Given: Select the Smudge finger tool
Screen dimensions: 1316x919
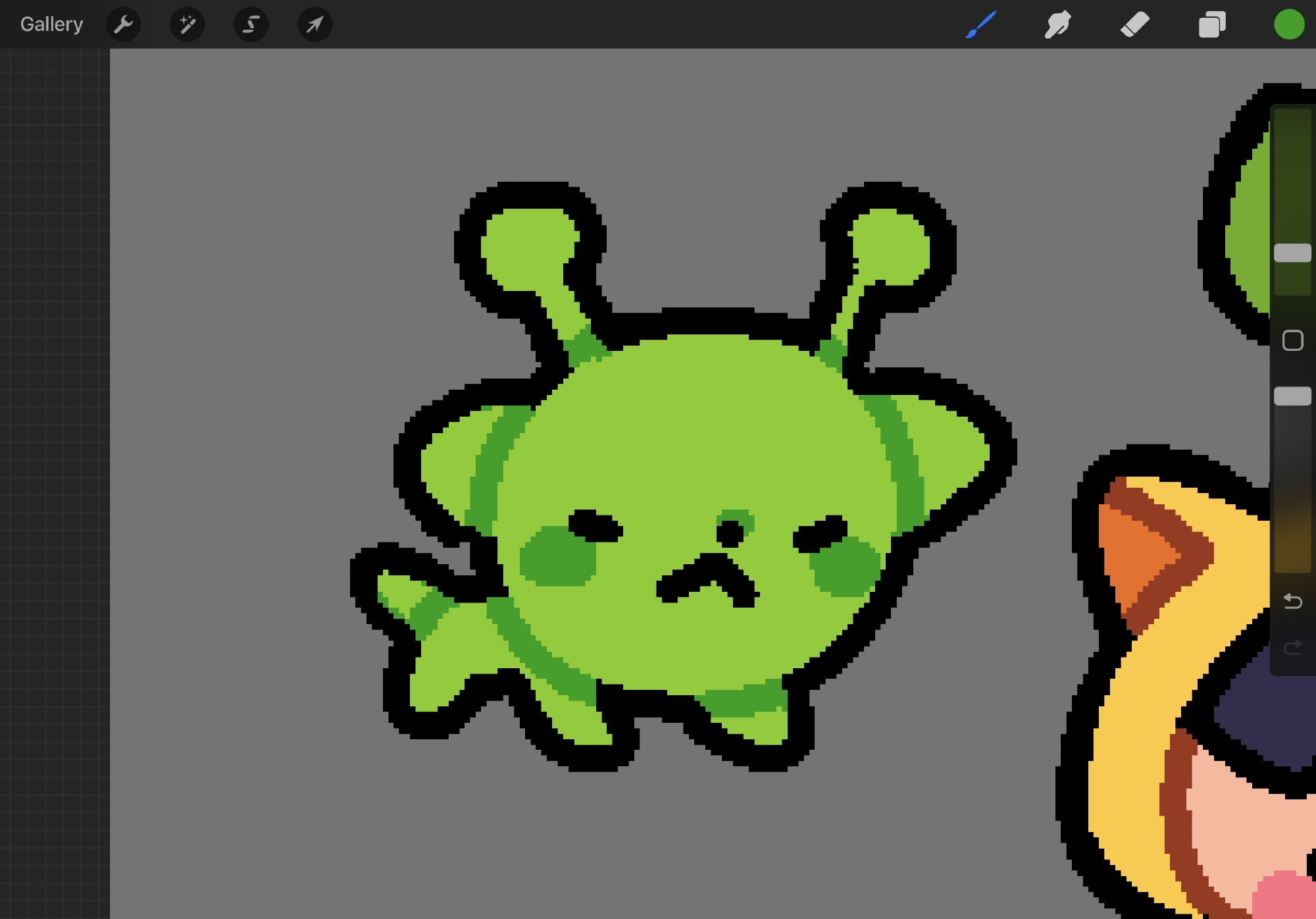Looking at the screenshot, I should click(x=1057, y=25).
